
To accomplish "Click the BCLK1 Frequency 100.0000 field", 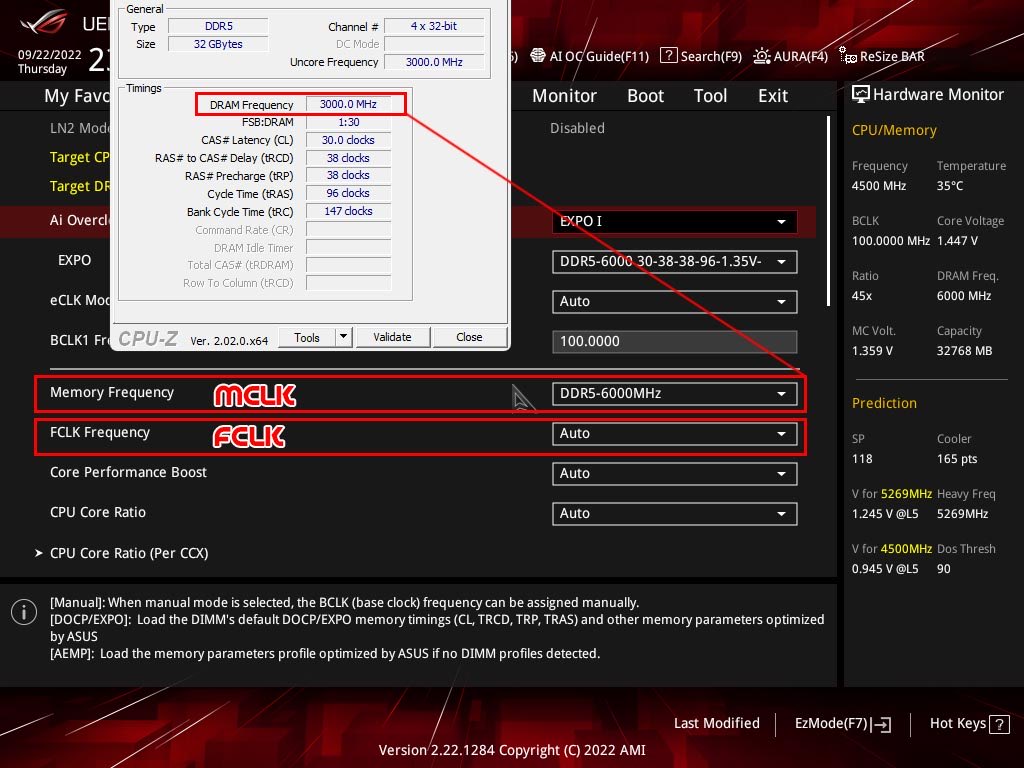I will [674, 342].
